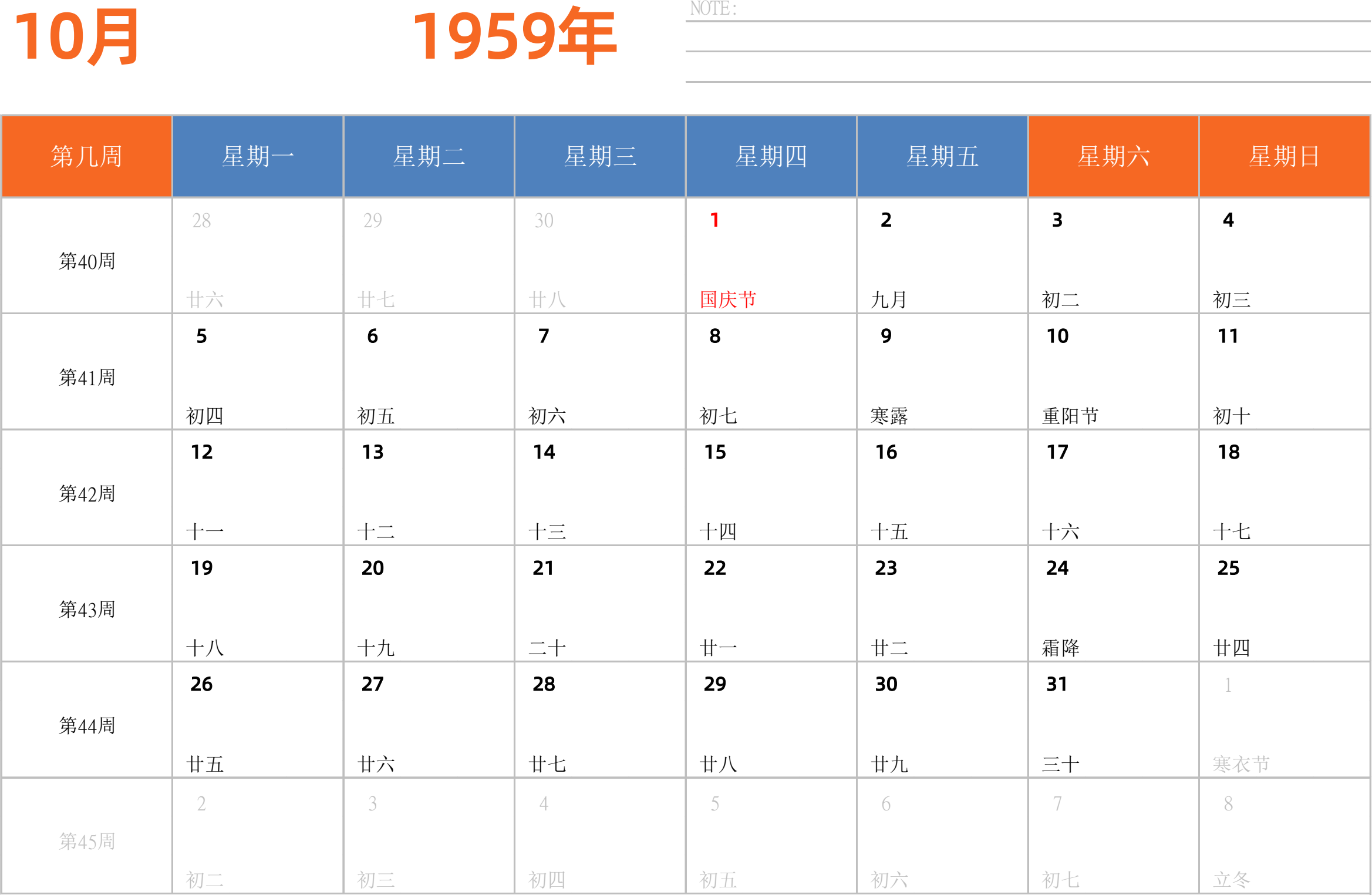1372x895 pixels.
Task: Click the greyed date 8 in week 45
Action: 1228,803
